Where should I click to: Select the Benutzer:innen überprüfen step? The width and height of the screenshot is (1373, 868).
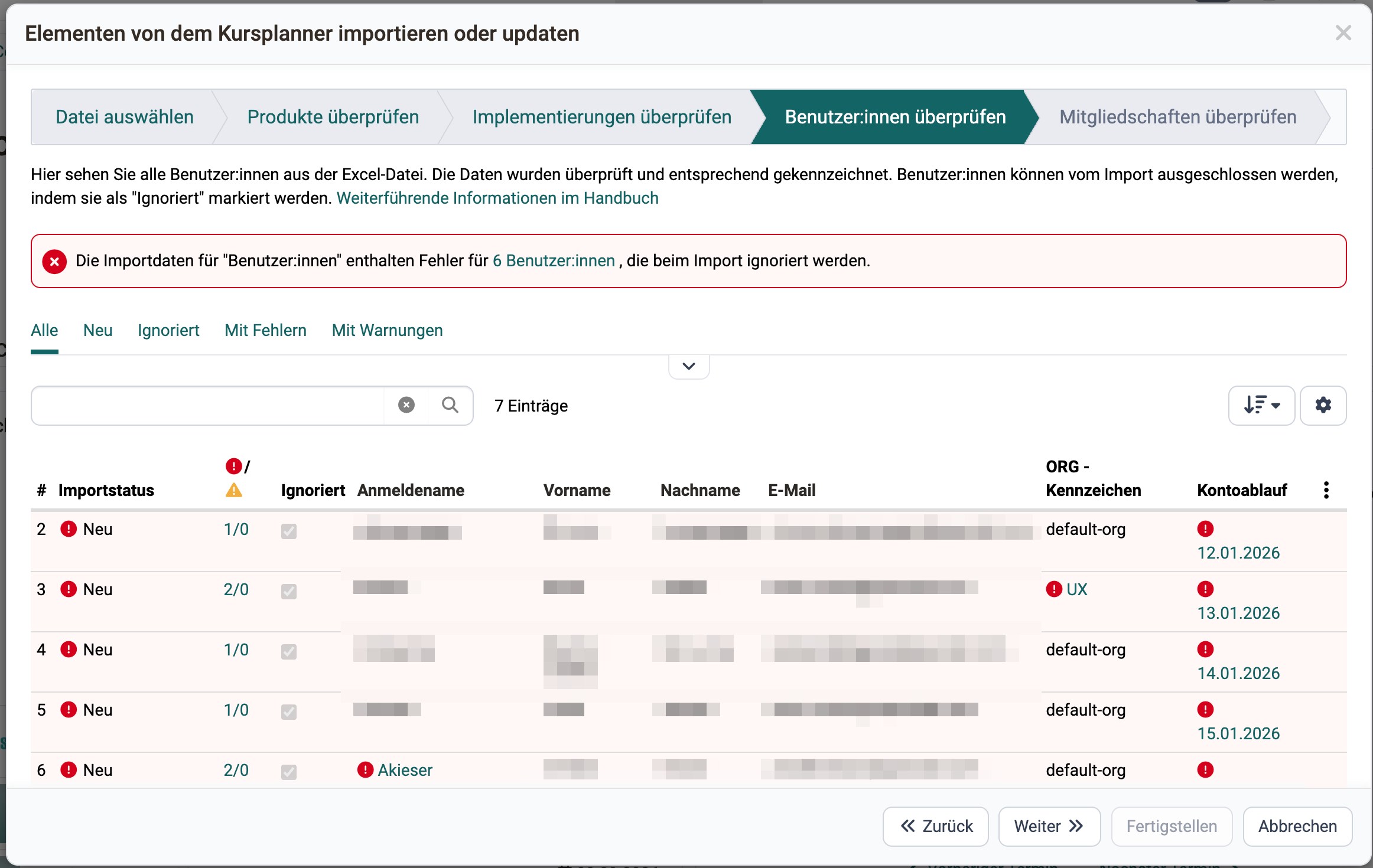click(895, 117)
